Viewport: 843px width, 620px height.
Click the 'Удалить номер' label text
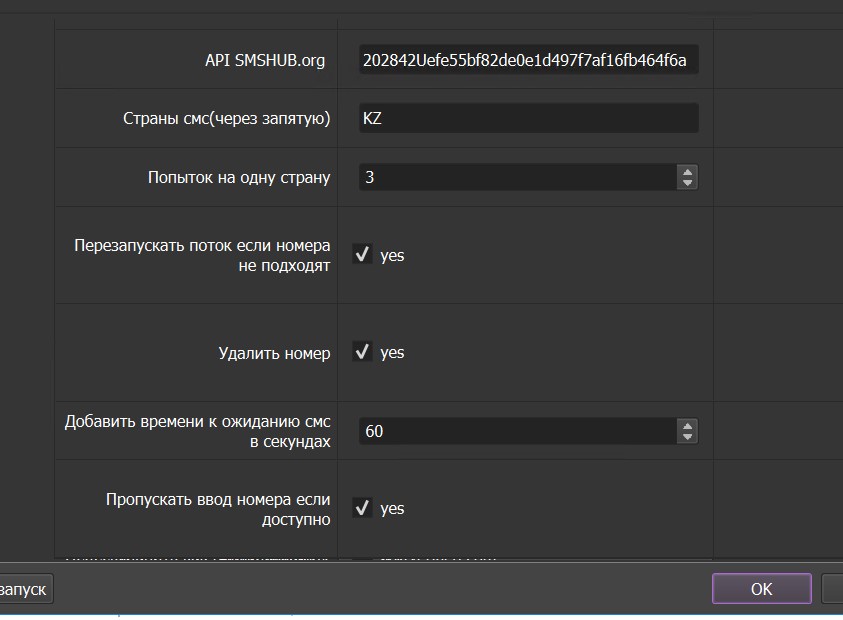click(x=274, y=352)
